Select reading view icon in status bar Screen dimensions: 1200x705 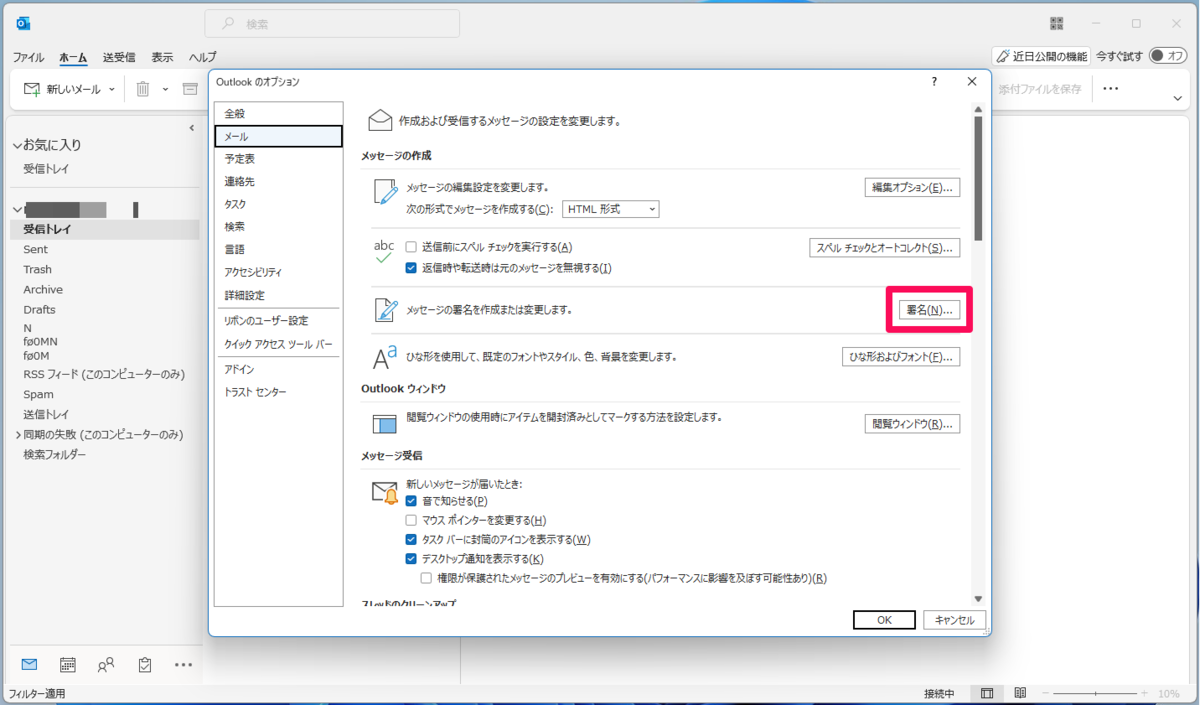(1020, 694)
